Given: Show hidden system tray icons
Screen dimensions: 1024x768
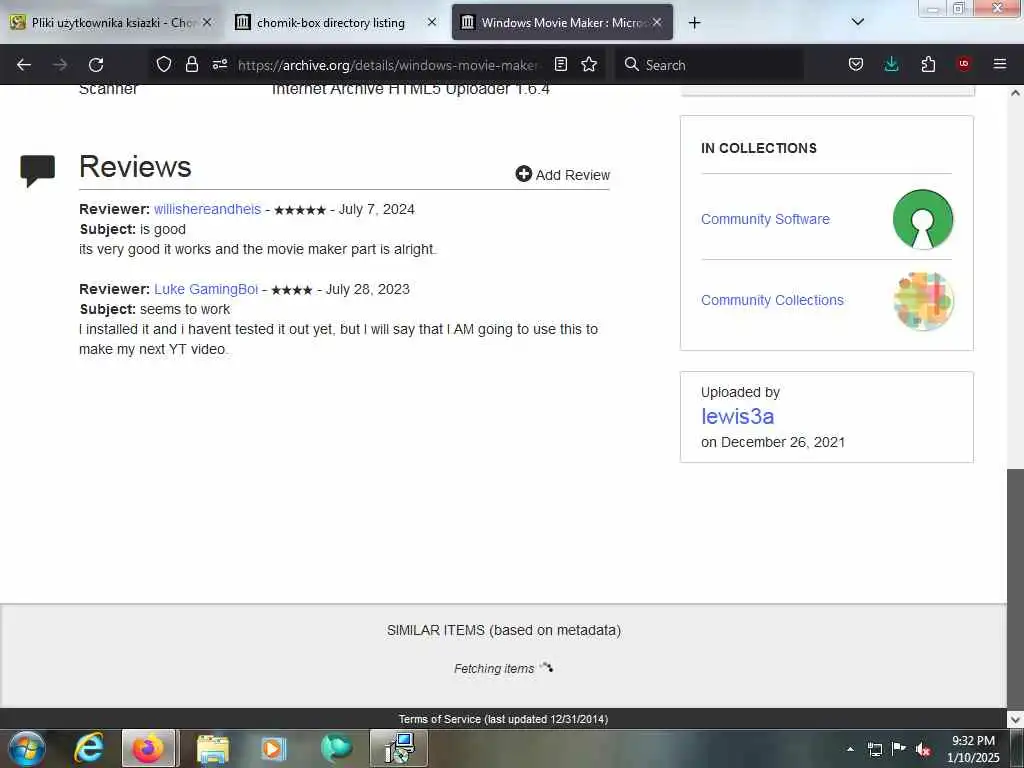Looking at the screenshot, I should click(x=850, y=749).
